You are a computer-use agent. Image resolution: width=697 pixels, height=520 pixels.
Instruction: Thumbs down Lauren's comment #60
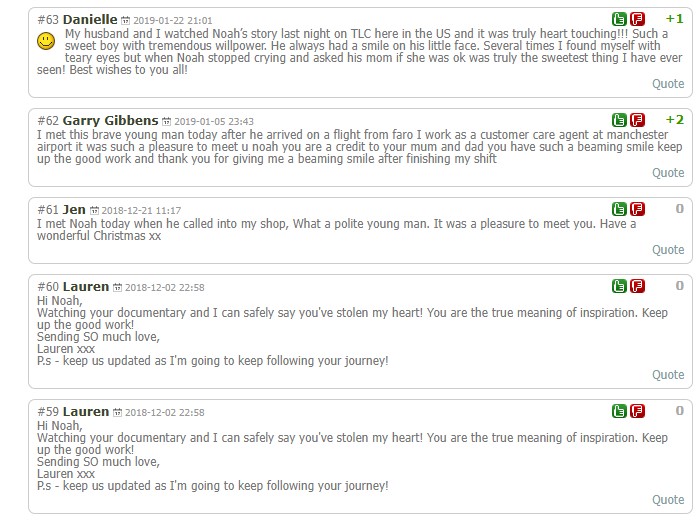tap(637, 286)
